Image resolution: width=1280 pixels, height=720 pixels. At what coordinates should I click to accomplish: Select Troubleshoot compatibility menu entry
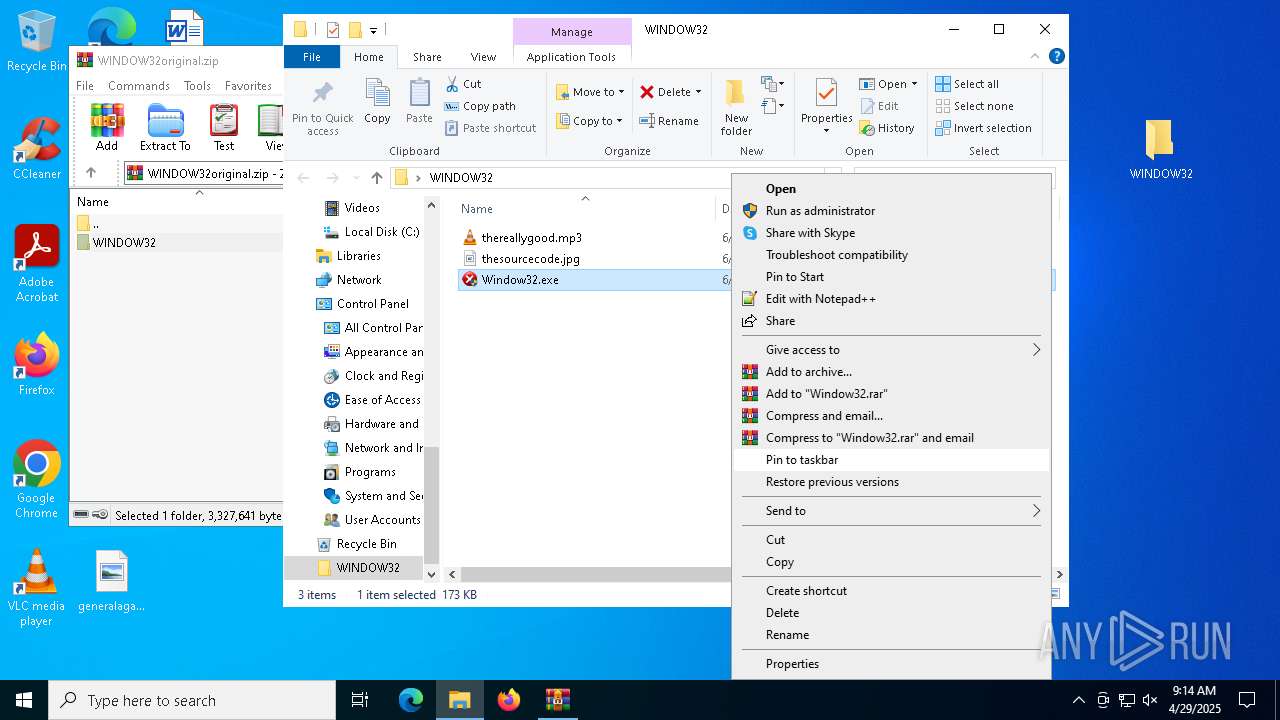click(x=892, y=255)
